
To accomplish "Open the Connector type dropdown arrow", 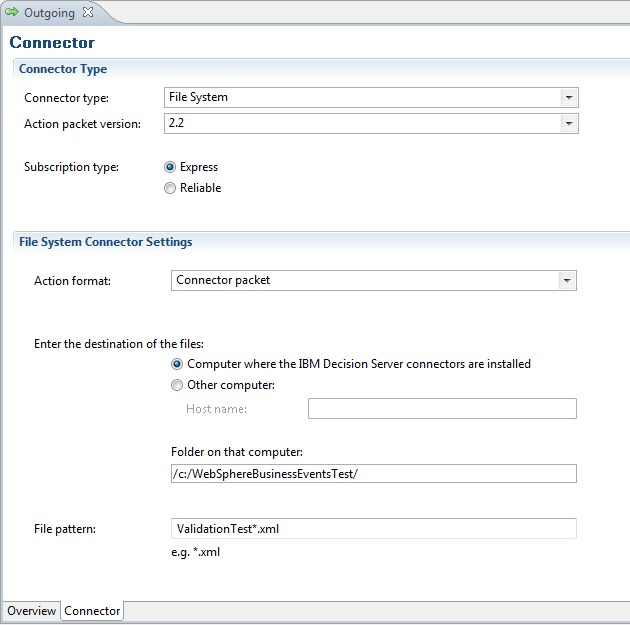I will pyautogui.click(x=569, y=98).
